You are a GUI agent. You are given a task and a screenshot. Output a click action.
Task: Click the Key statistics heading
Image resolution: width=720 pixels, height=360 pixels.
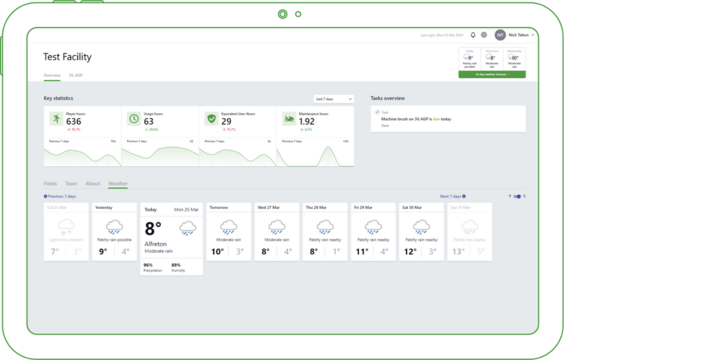(58, 98)
